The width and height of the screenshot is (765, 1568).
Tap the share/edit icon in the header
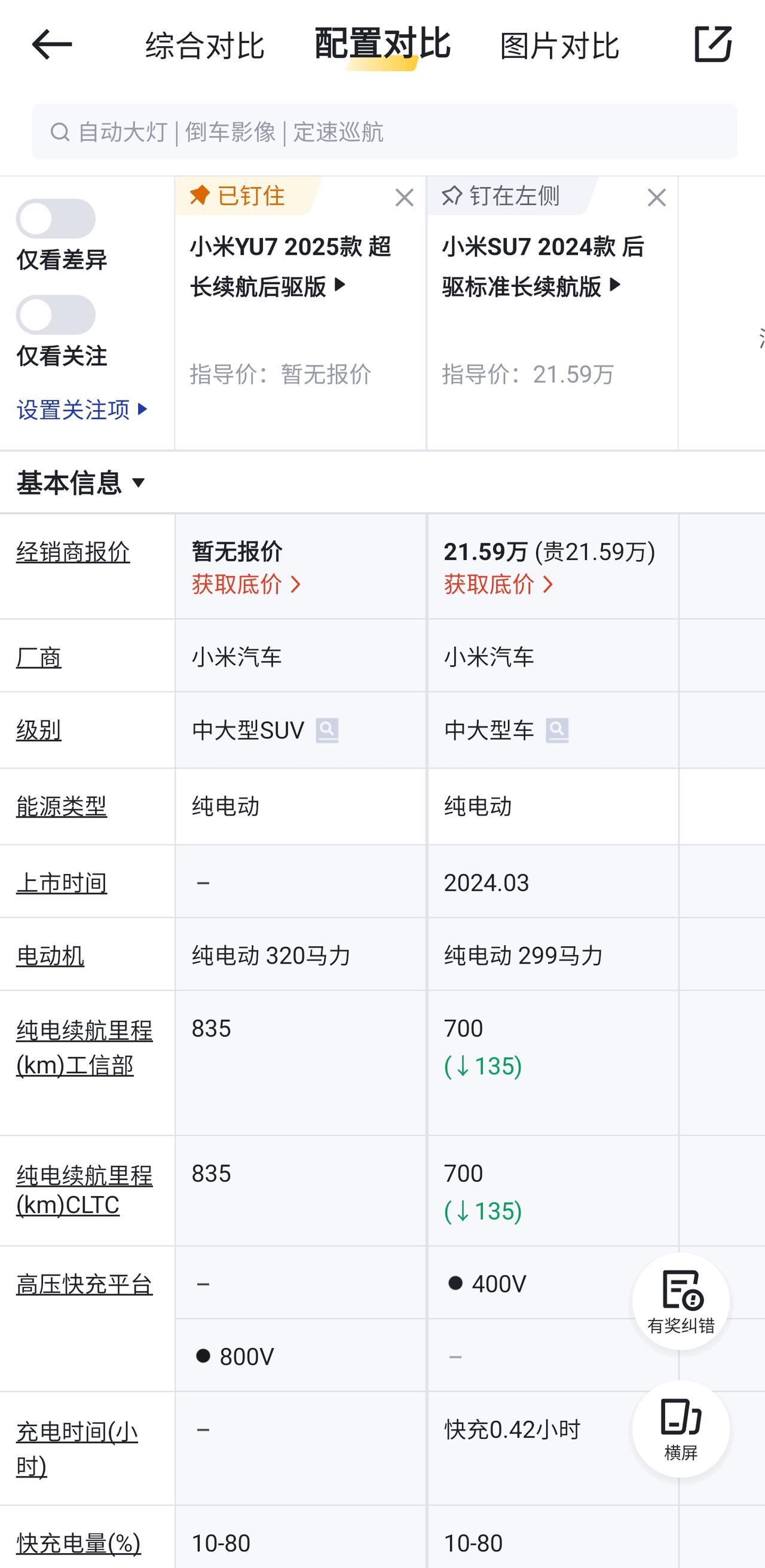(x=712, y=44)
